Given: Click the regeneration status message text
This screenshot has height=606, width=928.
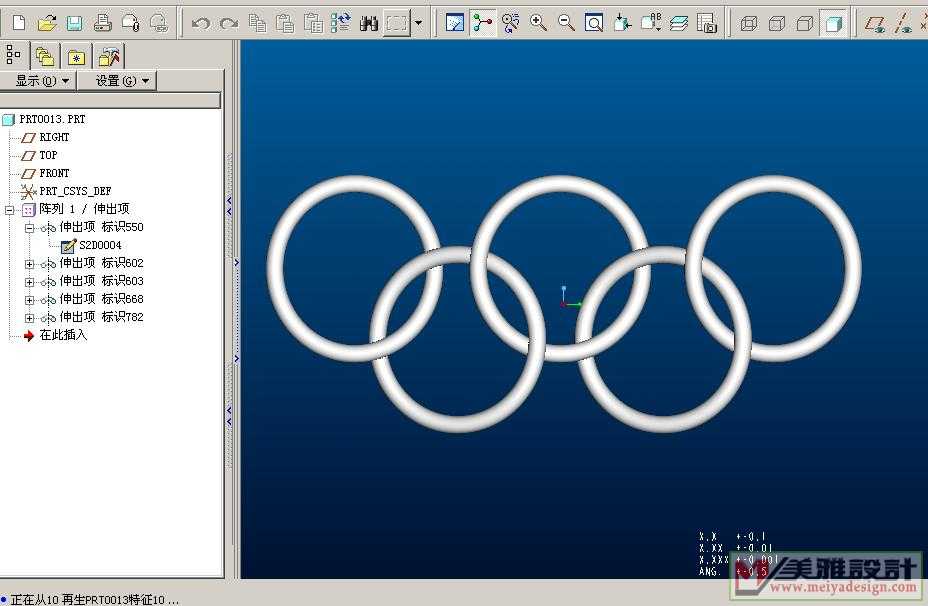Looking at the screenshot, I should 94,599.
